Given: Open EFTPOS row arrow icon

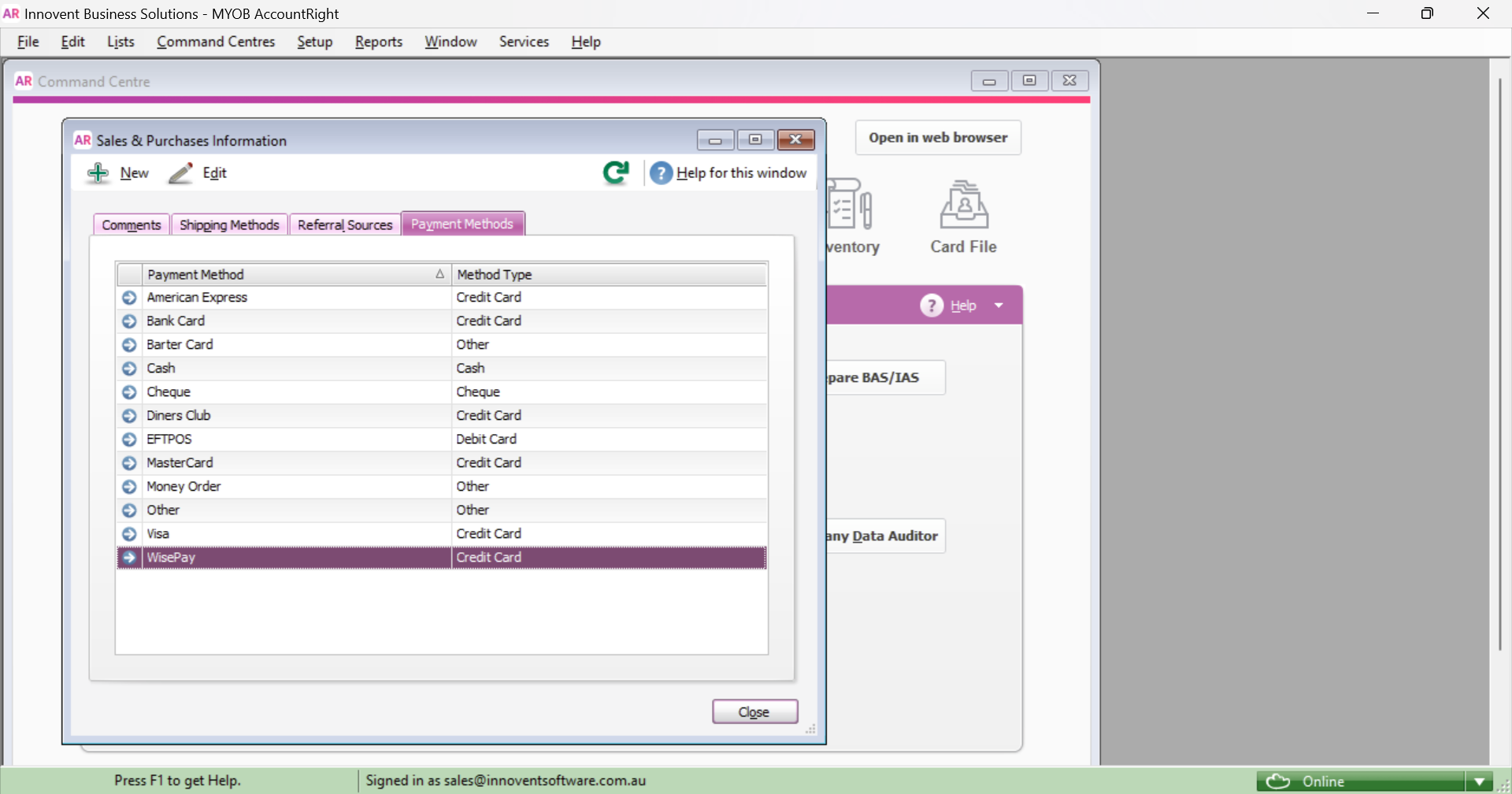Looking at the screenshot, I should tap(129, 440).
